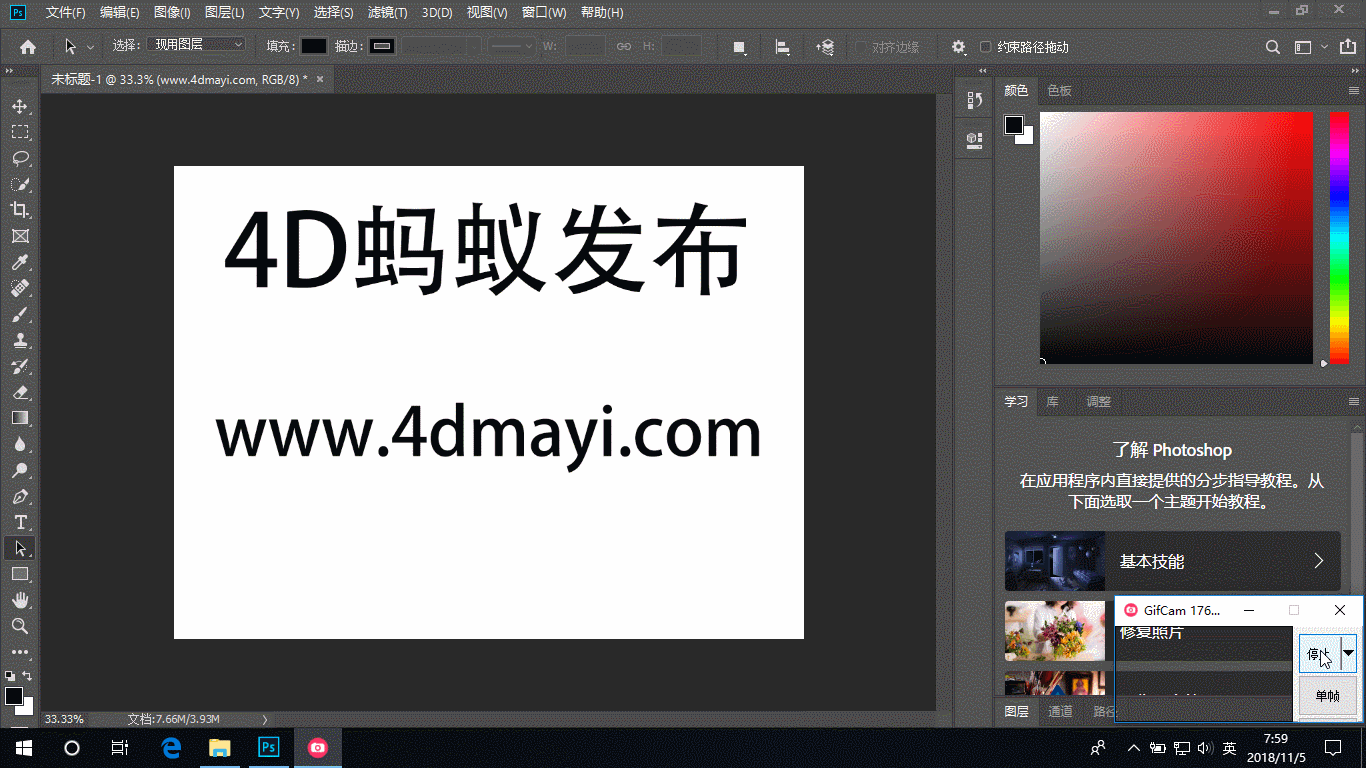Swap foreground and background colors
The width and height of the screenshot is (1366, 768).
(x=28, y=677)
